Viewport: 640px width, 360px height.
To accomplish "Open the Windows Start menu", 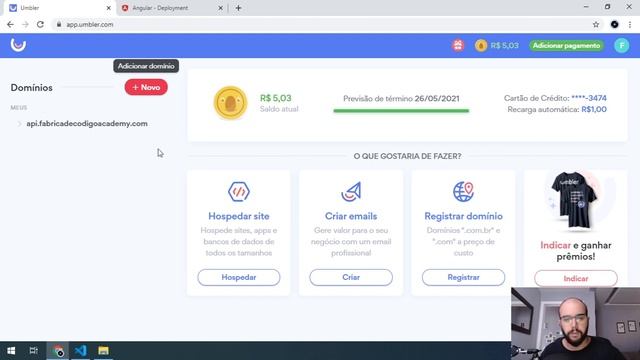I will click(x=11, y=351).
